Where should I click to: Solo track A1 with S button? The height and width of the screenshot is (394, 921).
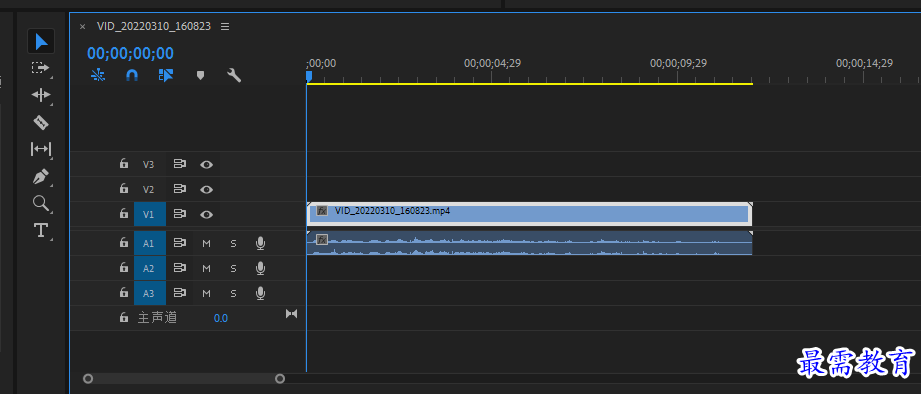[x=233, y=243]
